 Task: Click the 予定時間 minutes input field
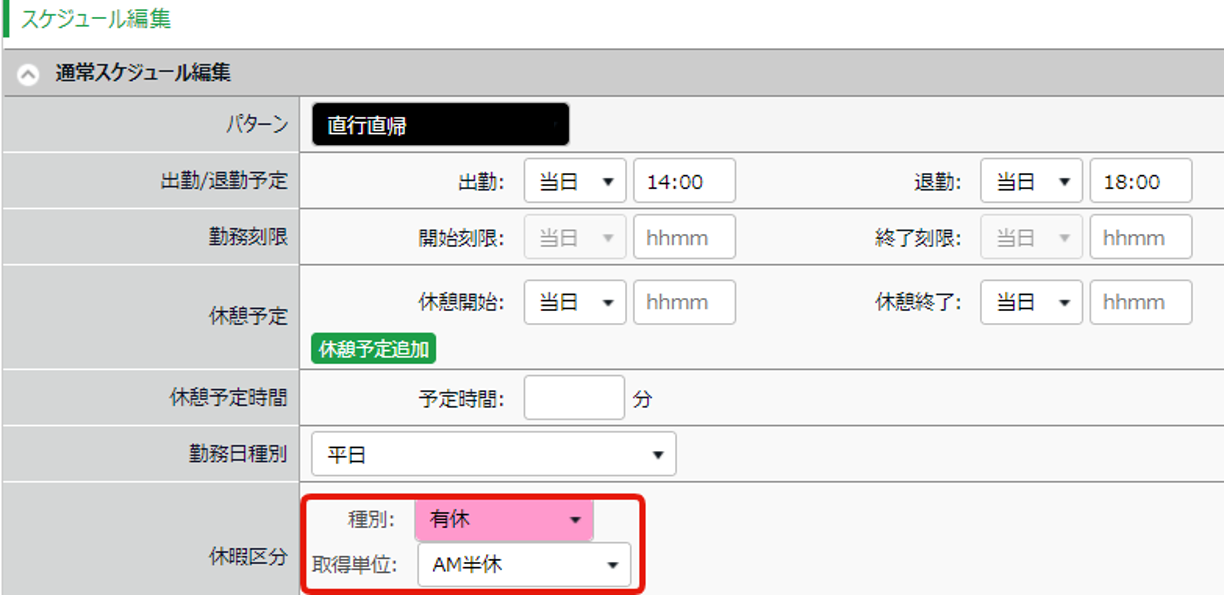coord(574,398)
